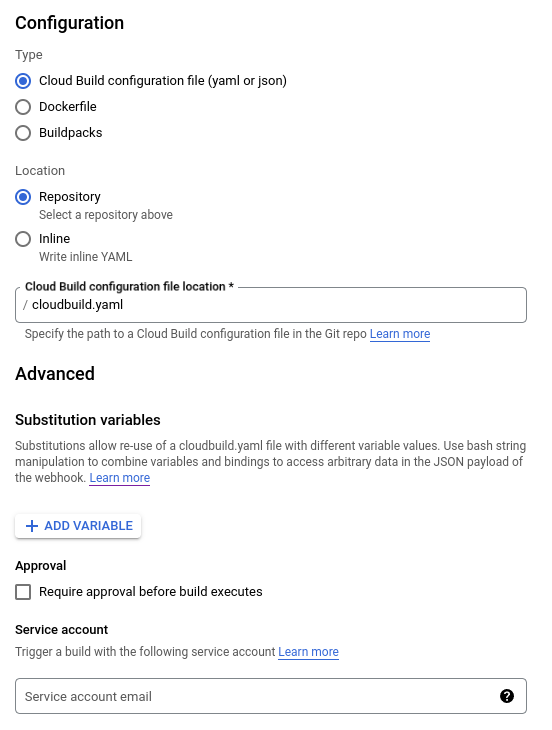
Task: Click the Configuration section heading
Action: (x=70, y=23)
